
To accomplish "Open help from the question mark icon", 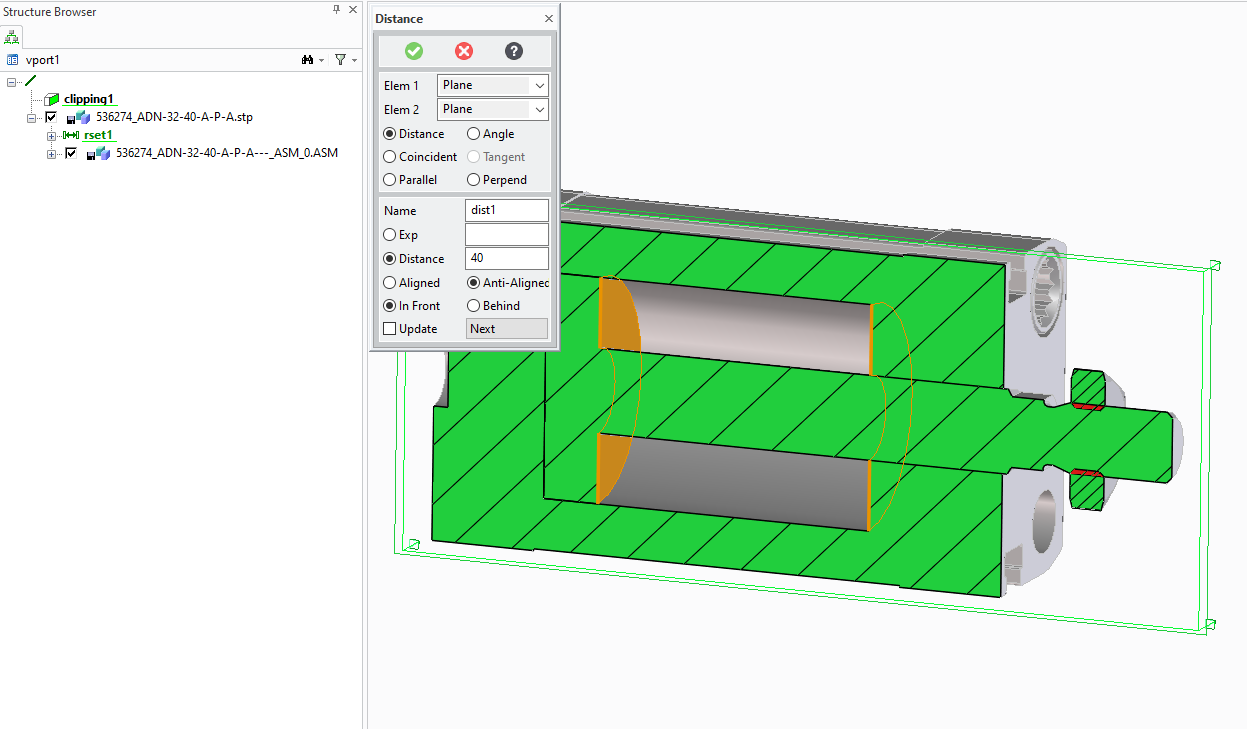I will 513,50.
